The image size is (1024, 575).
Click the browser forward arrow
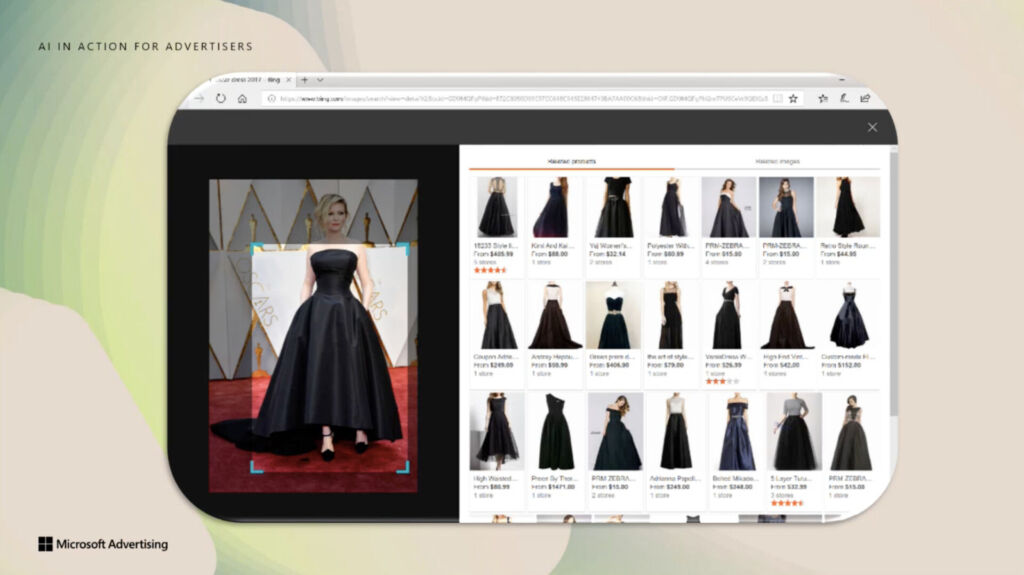pyautogui.click(x=199, y=99)
